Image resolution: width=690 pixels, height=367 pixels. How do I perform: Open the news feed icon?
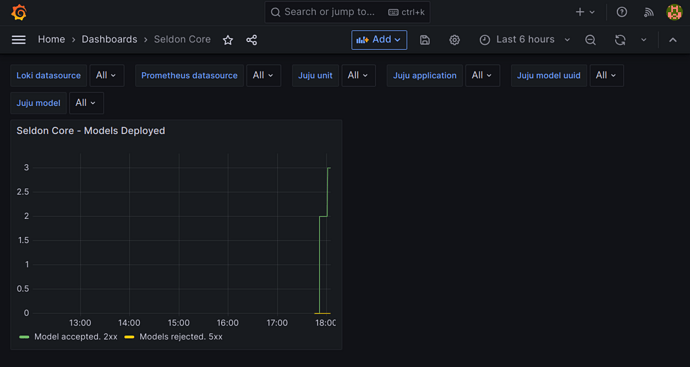[649, 12]
